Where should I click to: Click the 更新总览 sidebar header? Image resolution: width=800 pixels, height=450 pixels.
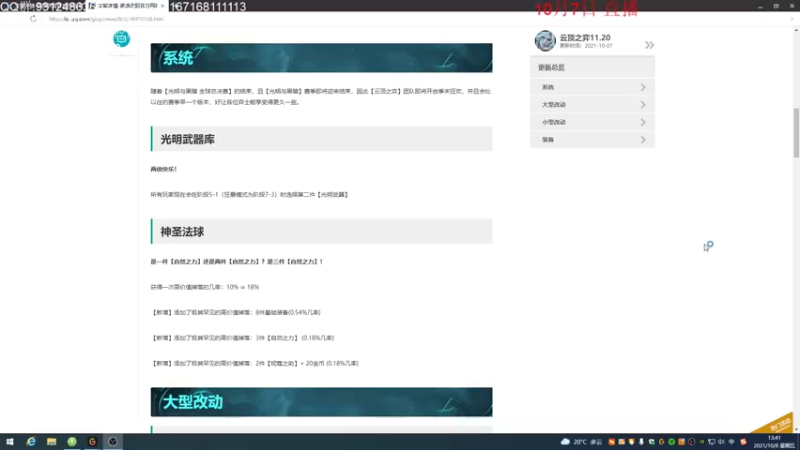(x=592, y=67)
